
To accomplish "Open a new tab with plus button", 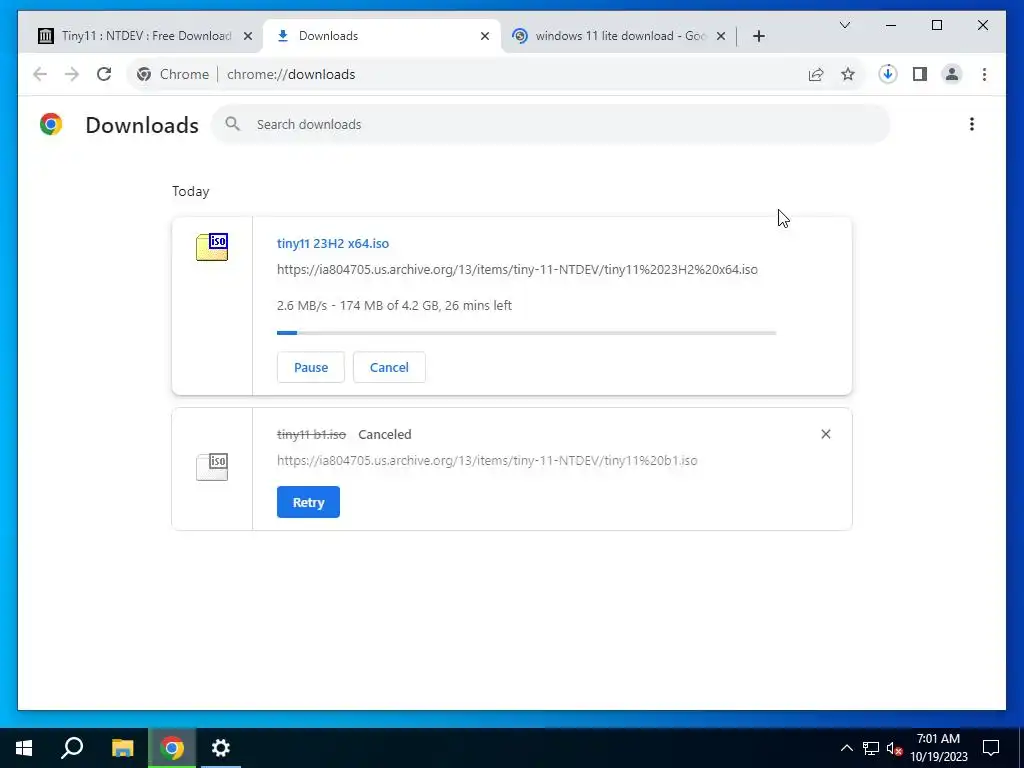I will [758, 37].
